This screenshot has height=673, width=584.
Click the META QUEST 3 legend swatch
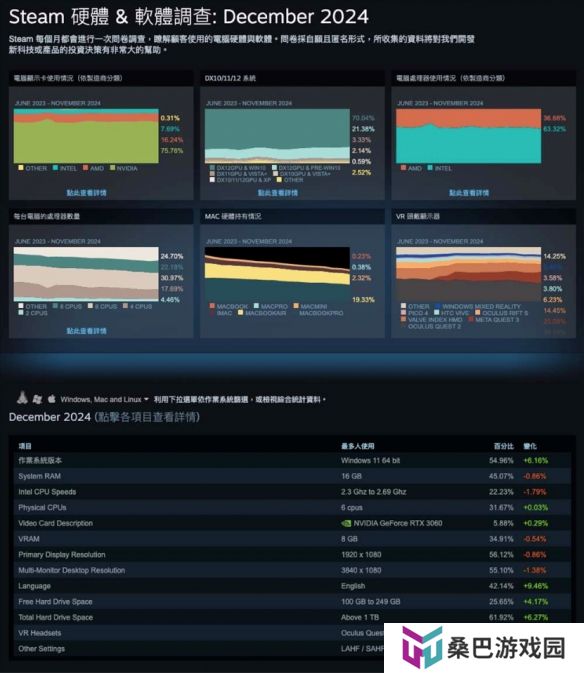click(x=471, y=319)
